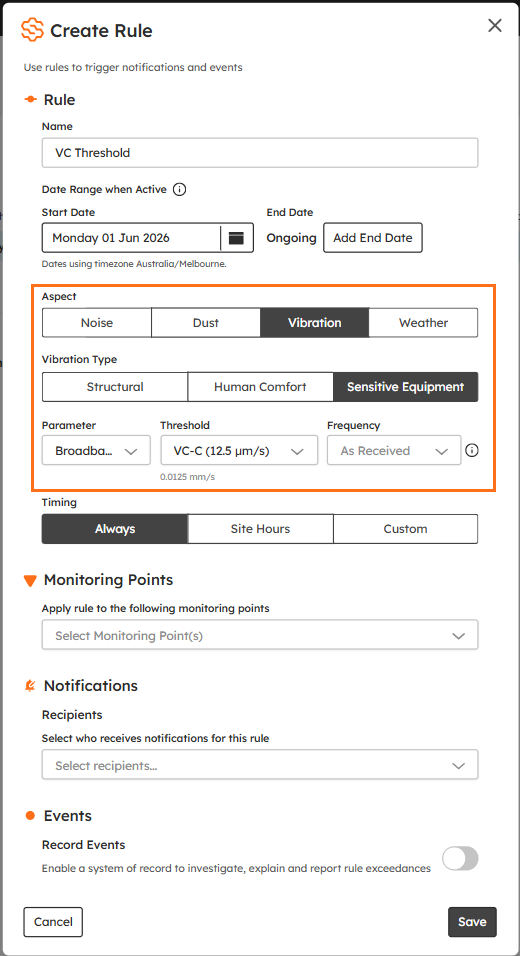Select the Human Comfort vibration type
Screen dimensions: 520x956
(x=260, y=387)
